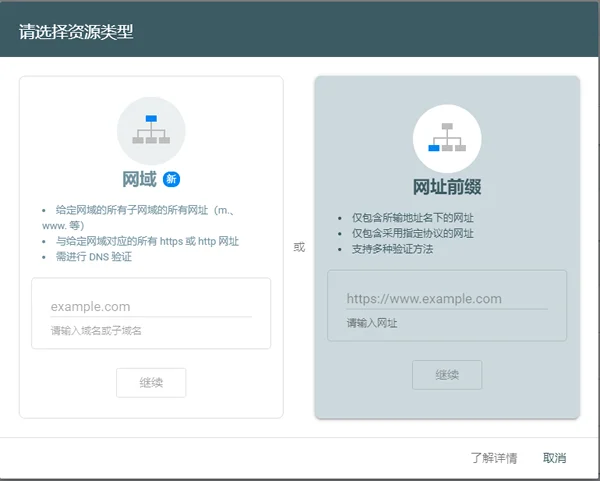This screenshot has width=600, height=481.
Task: Click the https://www.example.com URL input field
Action: click(x=447, y=299)
